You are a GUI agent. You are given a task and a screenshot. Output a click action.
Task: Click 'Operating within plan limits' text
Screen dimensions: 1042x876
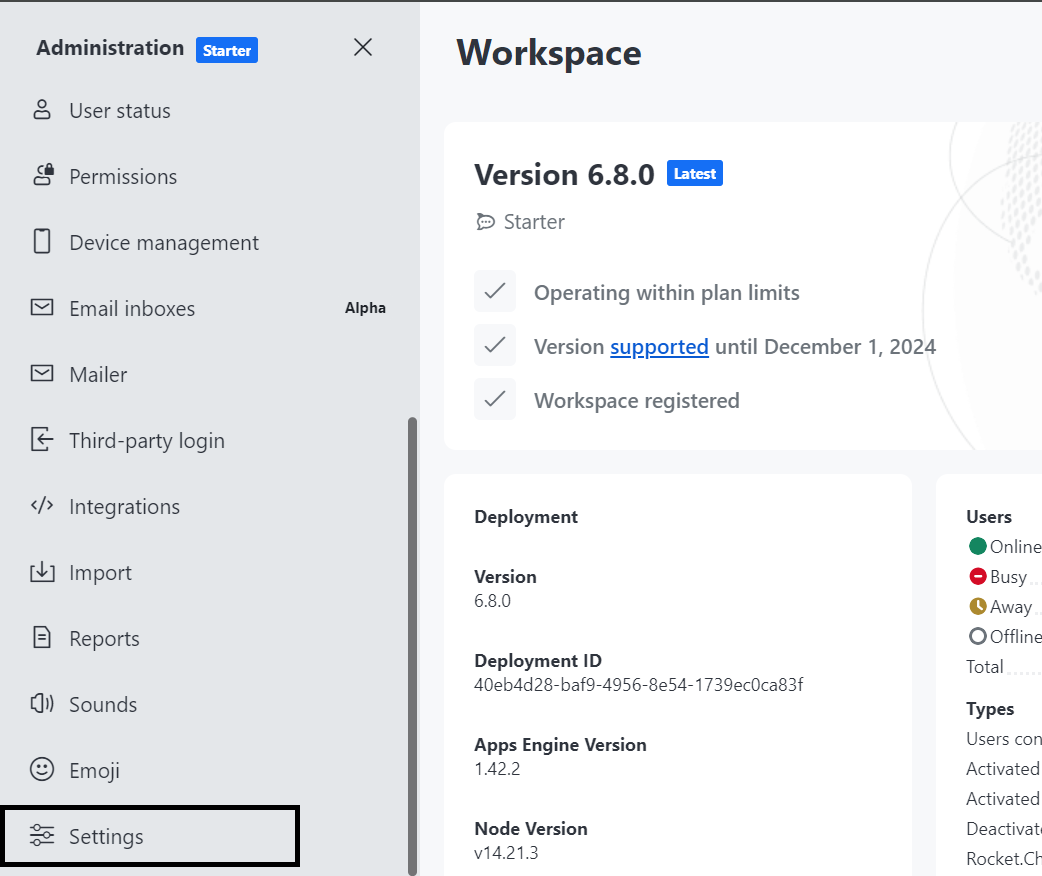pyautogui.click(x=667, y=292)
